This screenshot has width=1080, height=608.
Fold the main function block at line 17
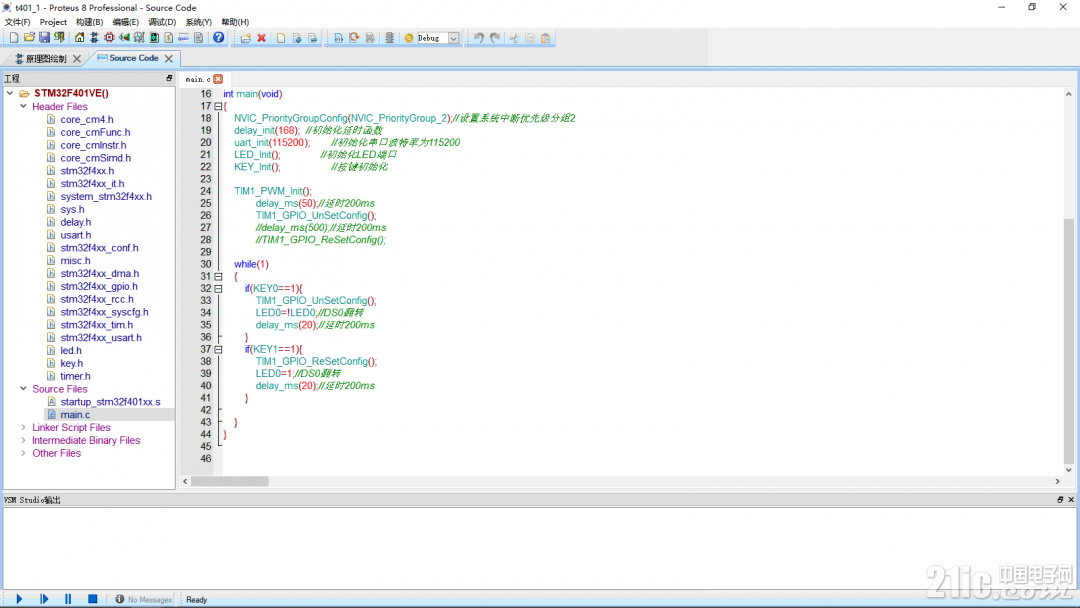218,106
